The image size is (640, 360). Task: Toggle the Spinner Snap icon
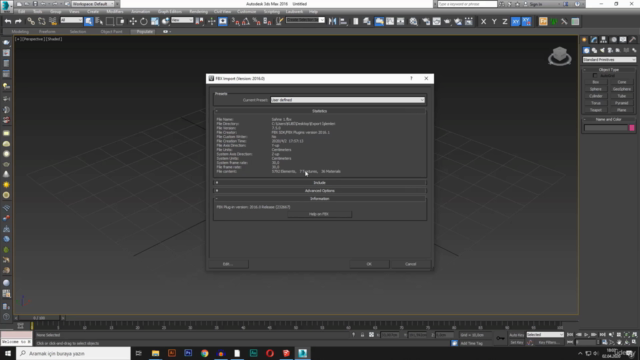(x=267, y=22)
